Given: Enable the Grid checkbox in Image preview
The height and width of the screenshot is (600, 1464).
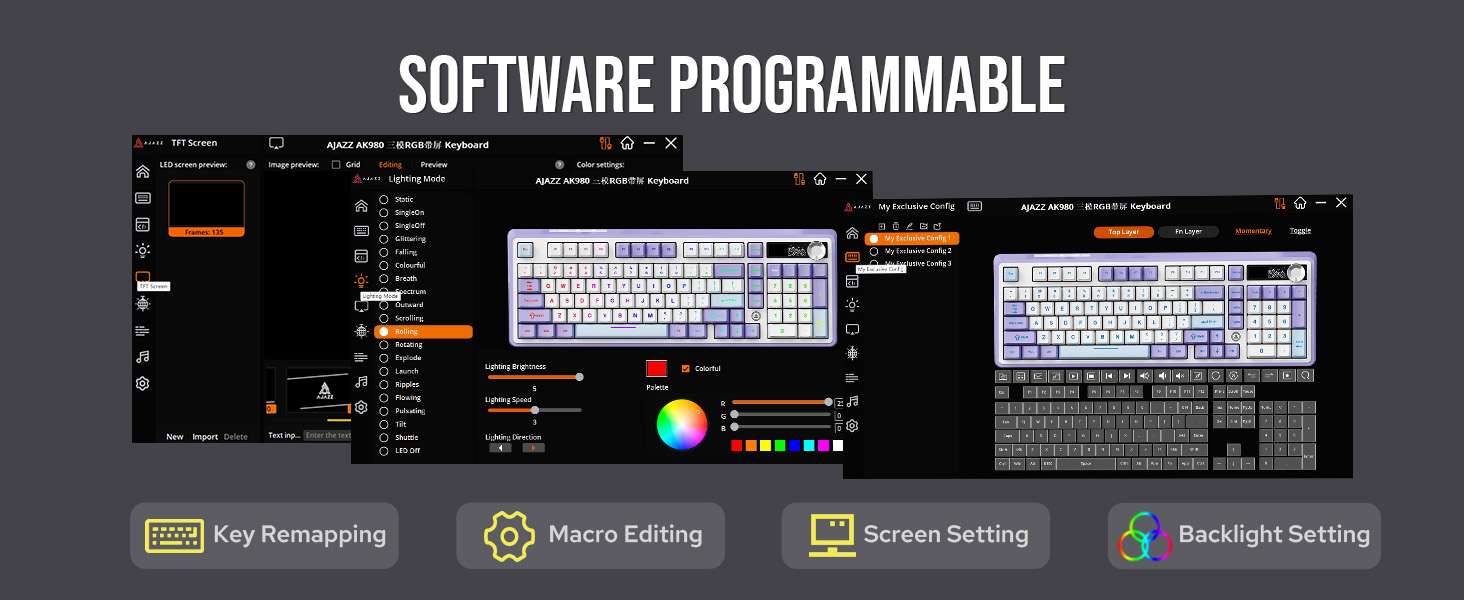Looking at the screenshot, I should tap(337, 165).
